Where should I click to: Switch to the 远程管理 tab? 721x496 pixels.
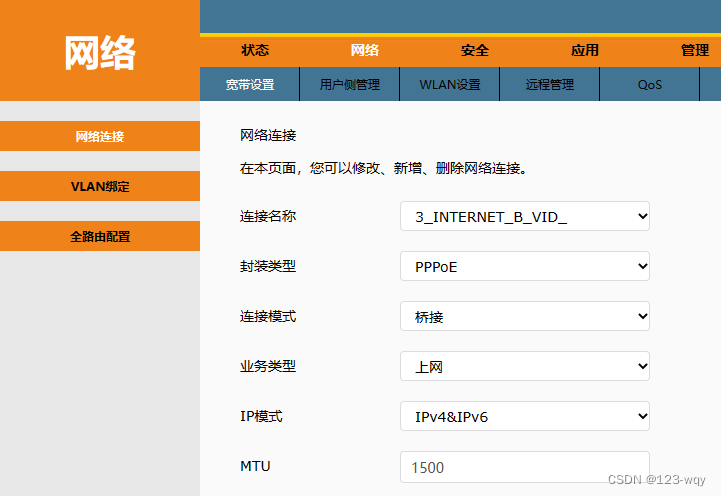(549, 84)
